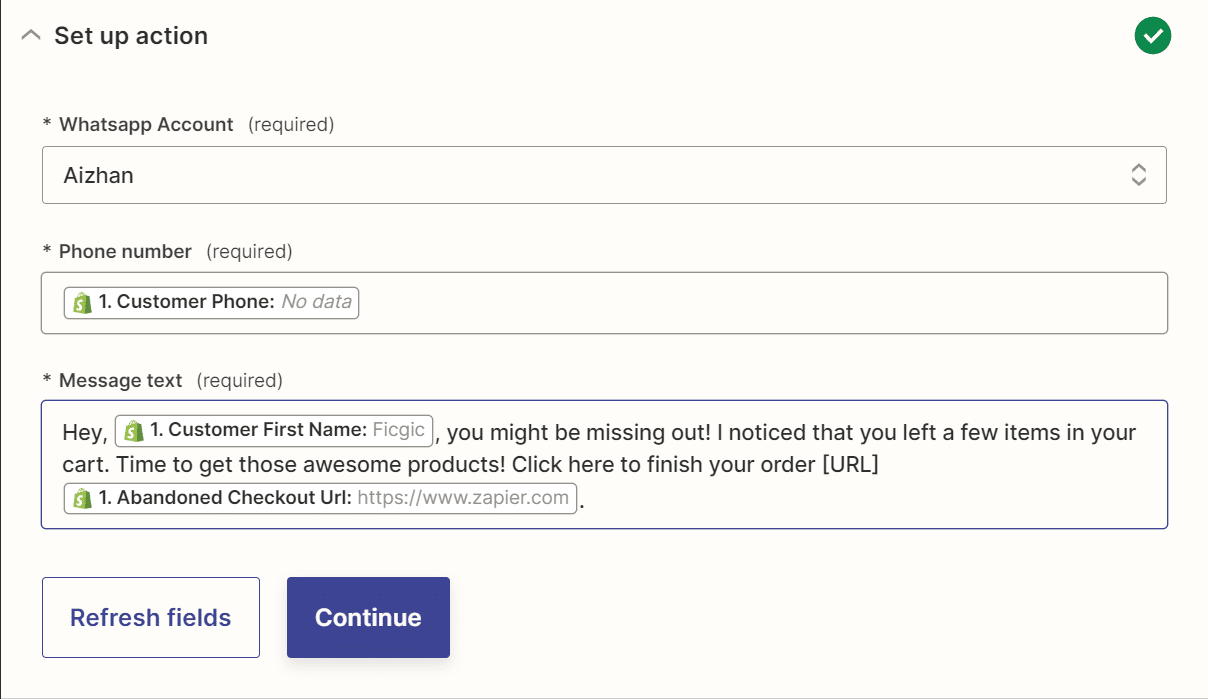Click the Message text field label
The image size is (1208, 699).
121,381
